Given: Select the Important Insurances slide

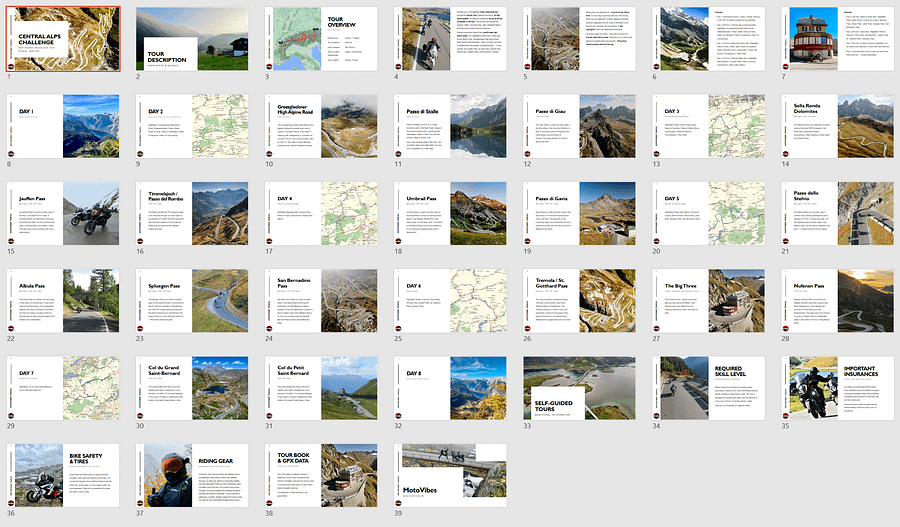Looking at the screenshot, I should (838, 388).
